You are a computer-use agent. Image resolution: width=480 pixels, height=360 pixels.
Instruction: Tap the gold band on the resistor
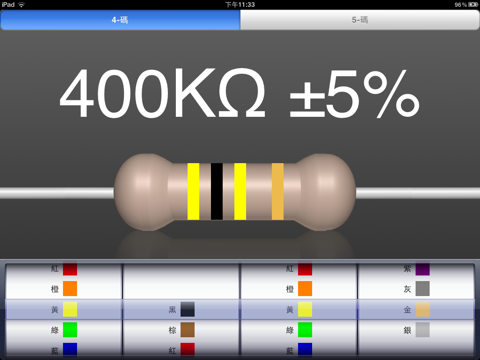[278, 191]
